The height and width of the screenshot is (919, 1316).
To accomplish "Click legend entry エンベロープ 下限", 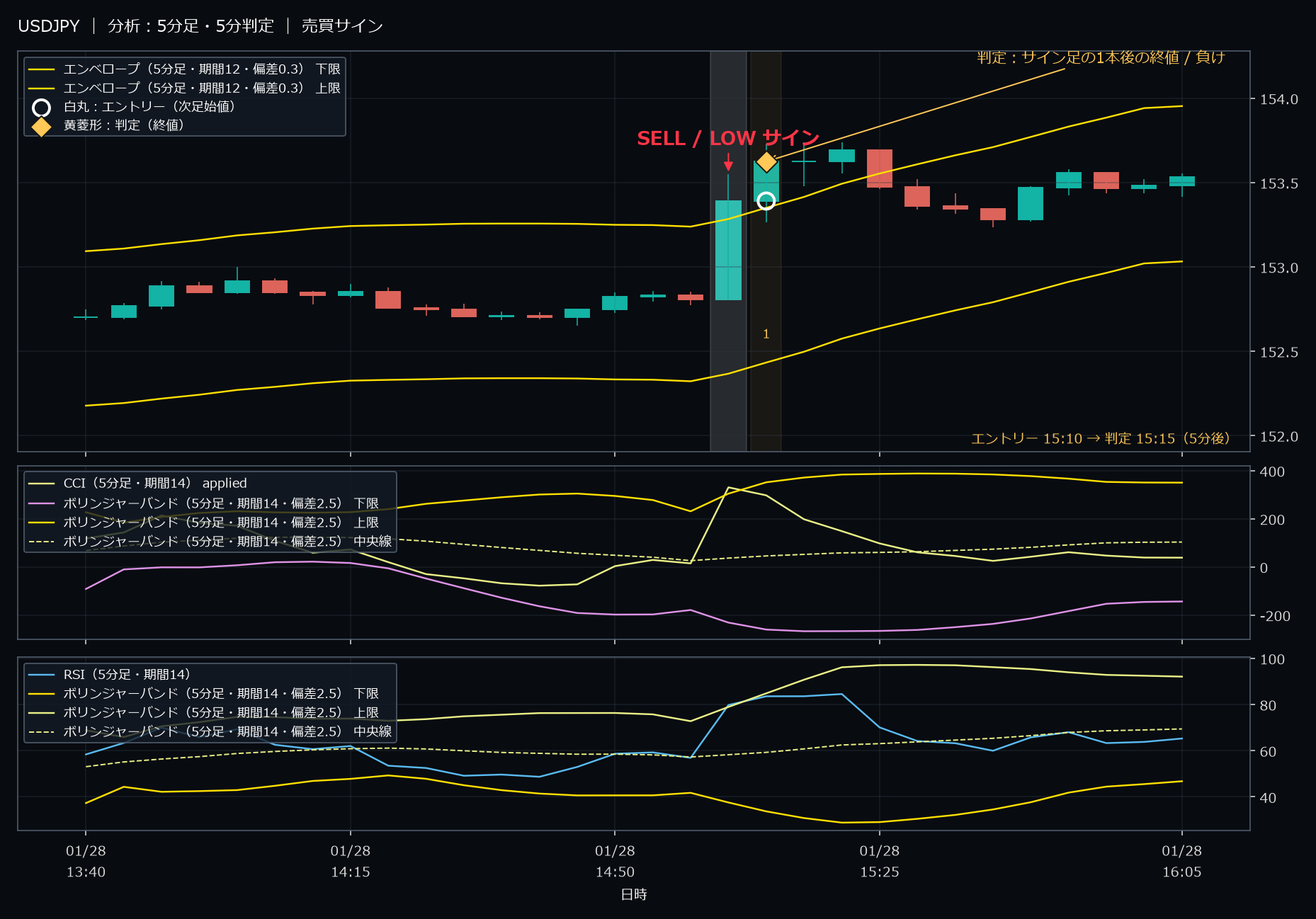I will click(x=184, y=69).
